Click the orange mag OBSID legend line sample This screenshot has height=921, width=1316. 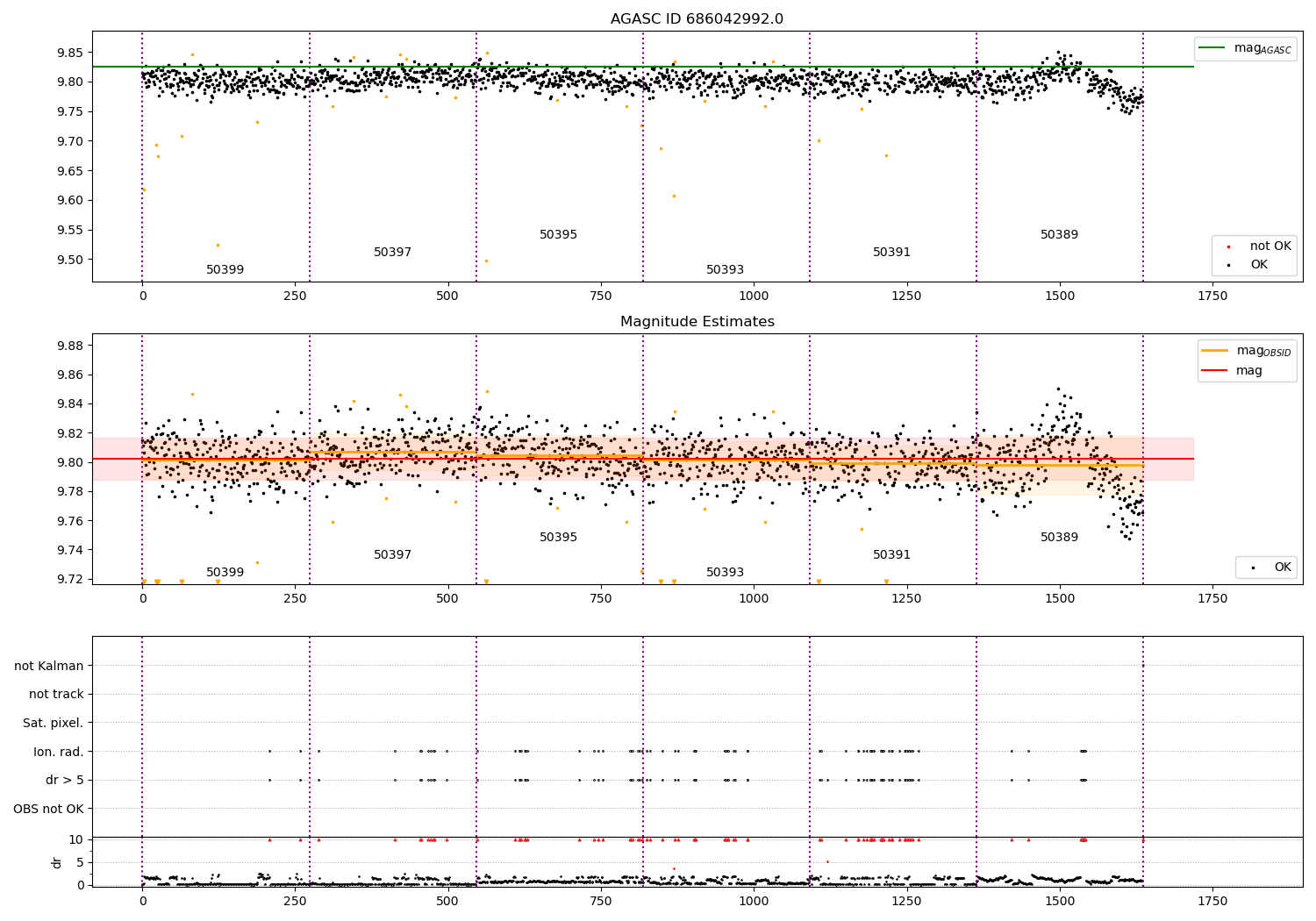[x=1216, y=351]
